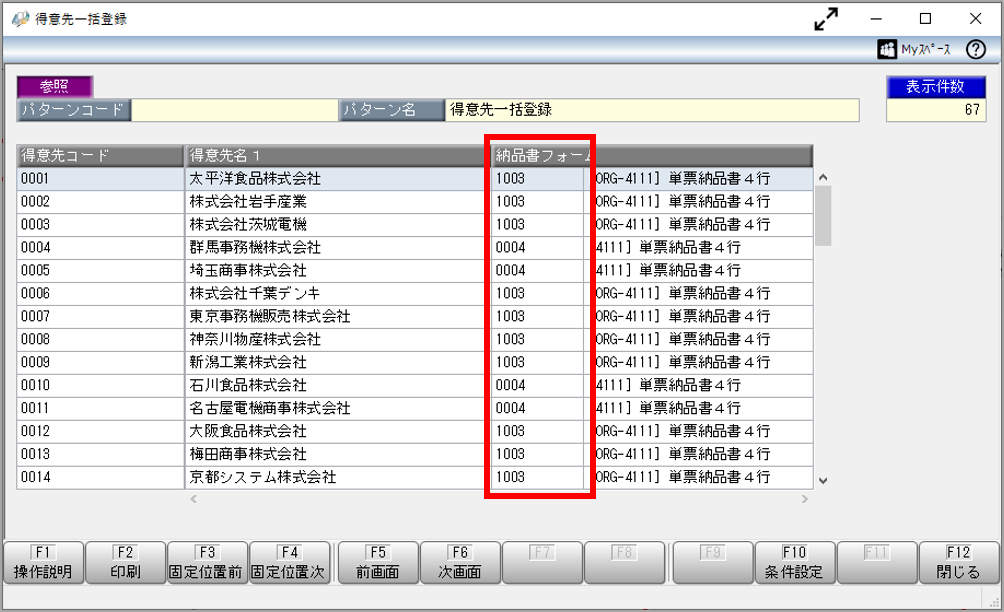
Task: Click the 表示件数 value field showing 67
Action: 936,110
